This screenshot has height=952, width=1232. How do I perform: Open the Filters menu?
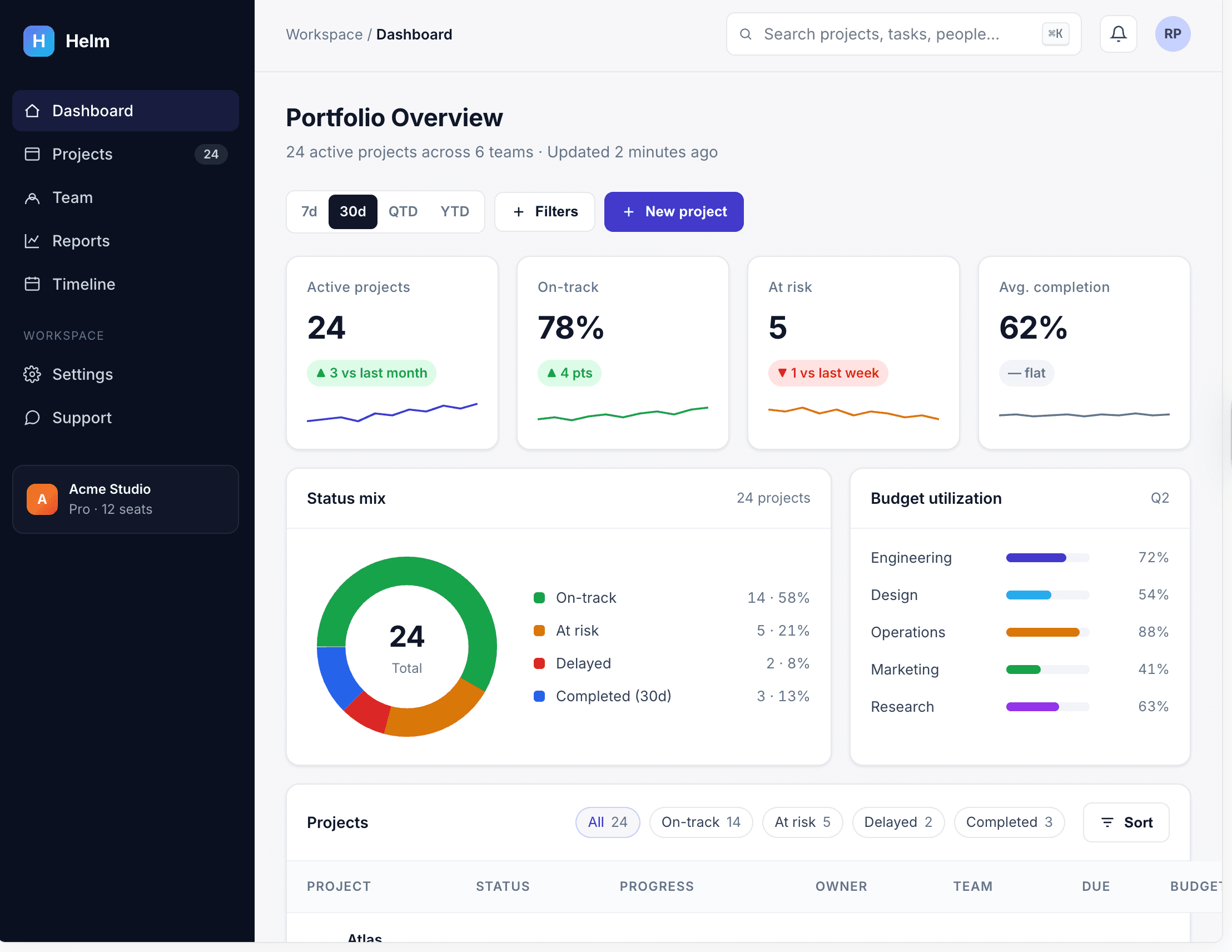tap(544, 212)
